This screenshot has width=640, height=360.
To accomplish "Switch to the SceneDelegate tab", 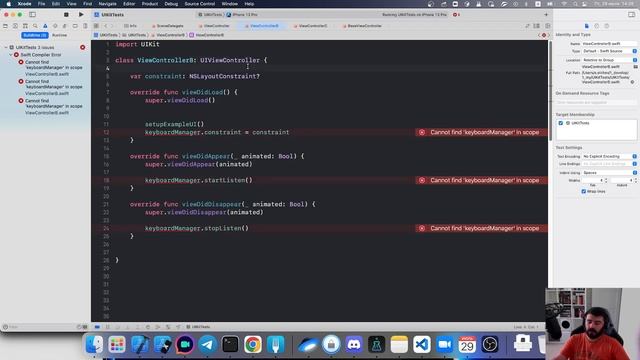I will [167, 26].
